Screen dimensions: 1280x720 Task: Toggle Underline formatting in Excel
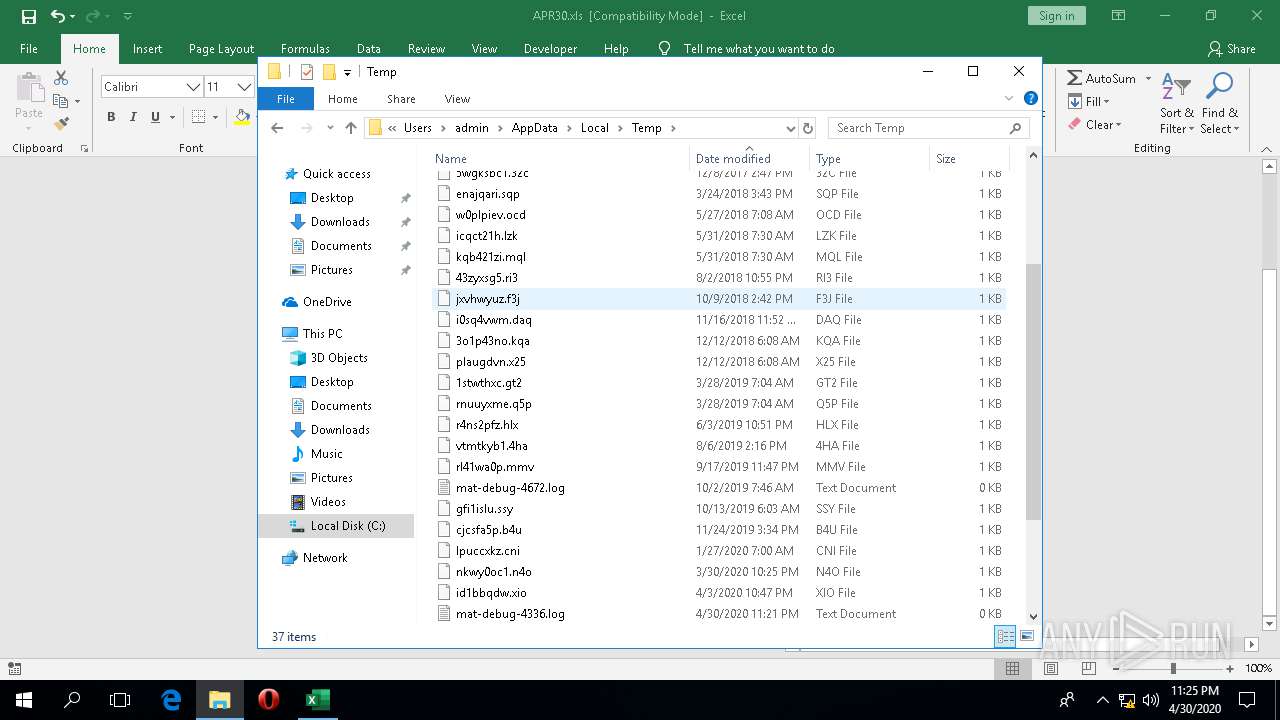click(x=155, y=117)
